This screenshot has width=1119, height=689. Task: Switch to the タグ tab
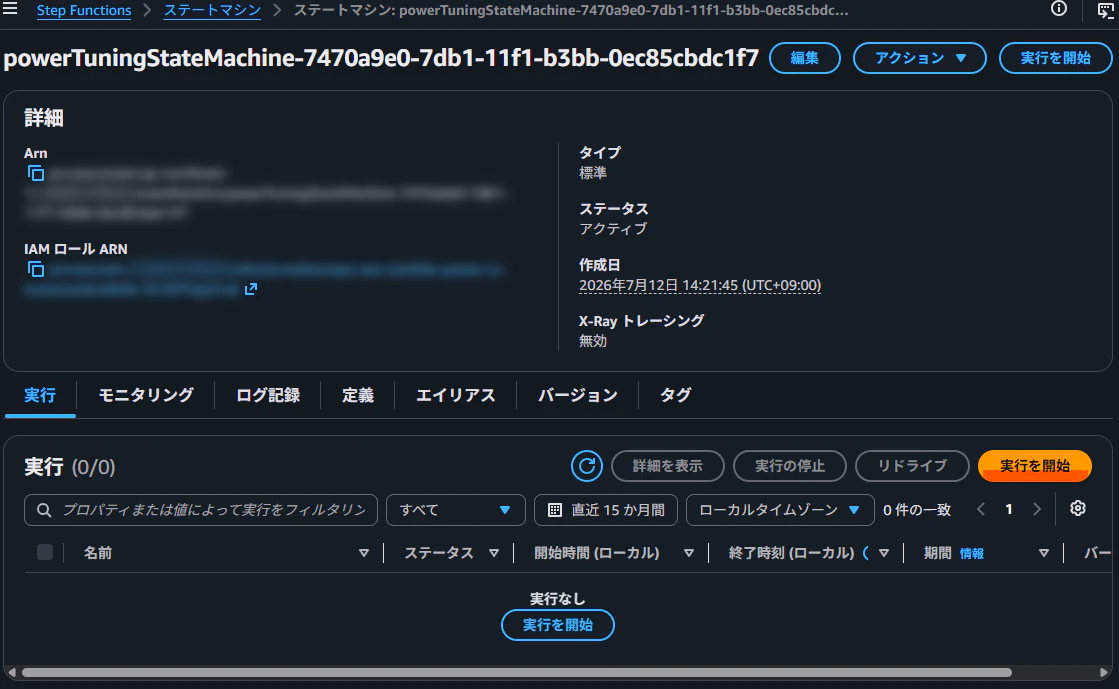point(675,395)
